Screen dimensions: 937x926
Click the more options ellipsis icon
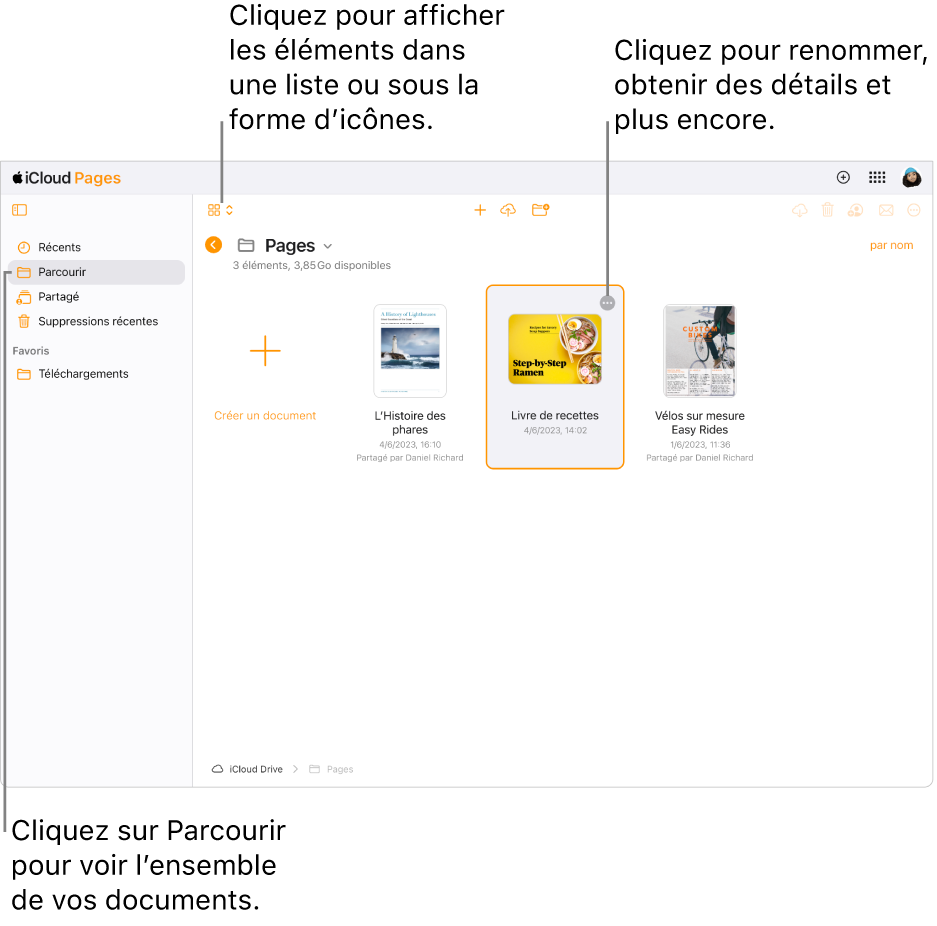click(x=915, y=210)
